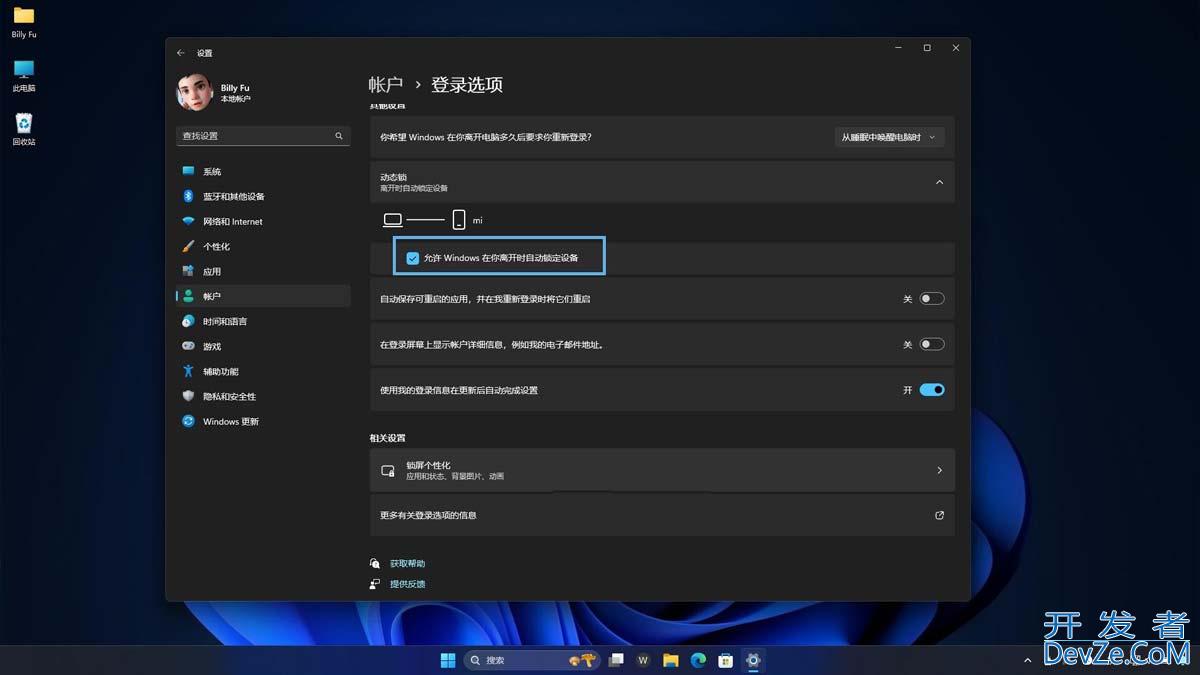
Task: Click the laptop icon in 动态锁 pairing
Action: pos(393,220)
